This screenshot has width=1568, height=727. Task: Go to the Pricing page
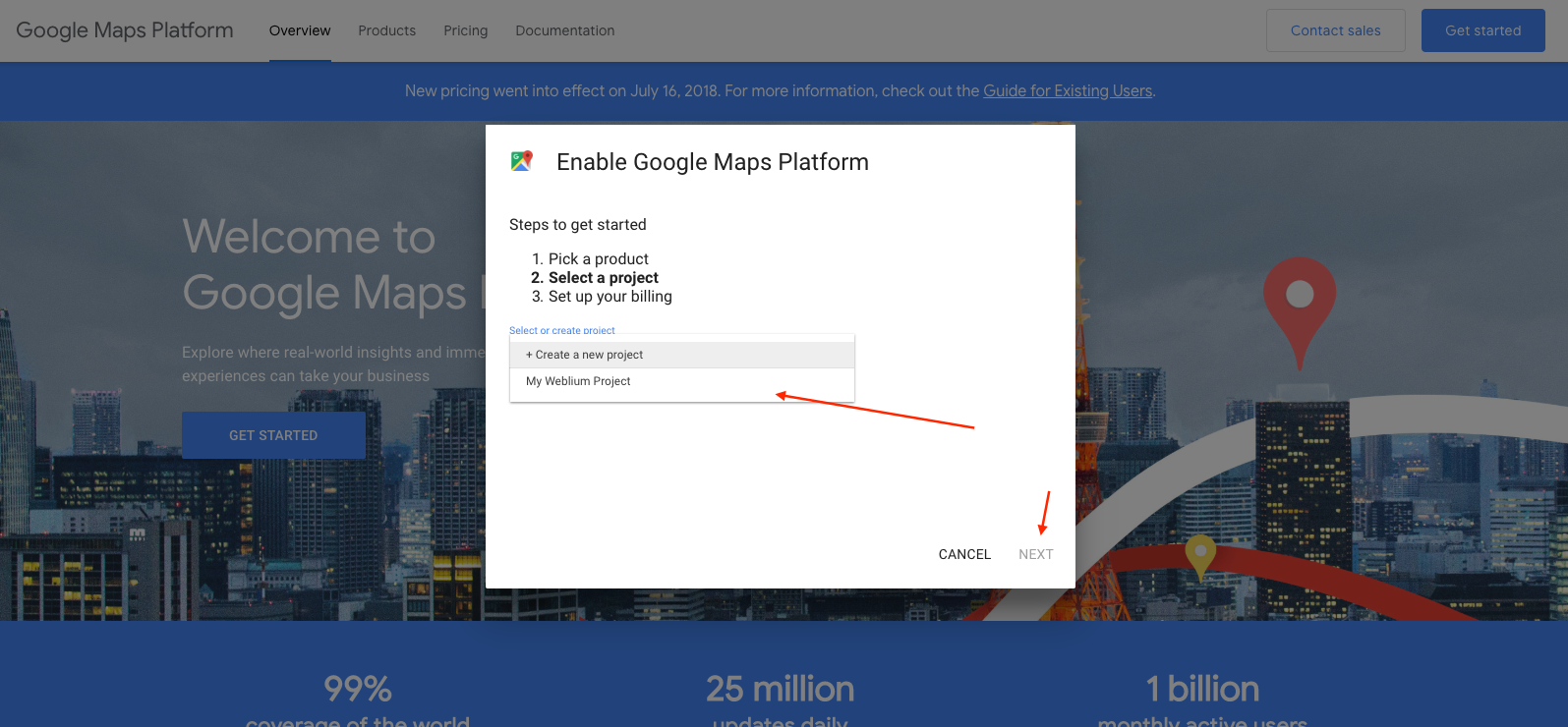click(x=465, y=30)
